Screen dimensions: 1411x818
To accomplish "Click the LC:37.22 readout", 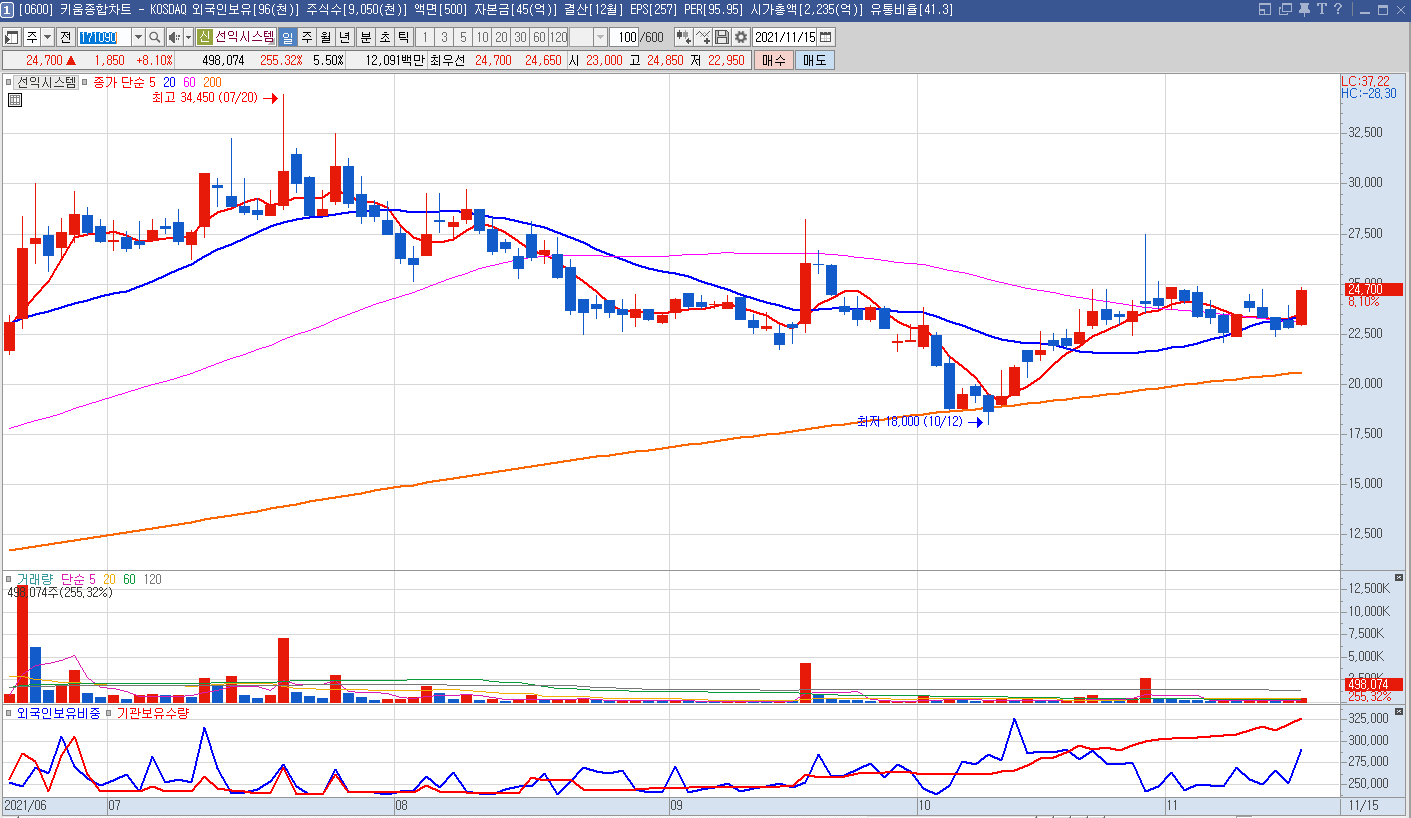I will coord(1365,81).
